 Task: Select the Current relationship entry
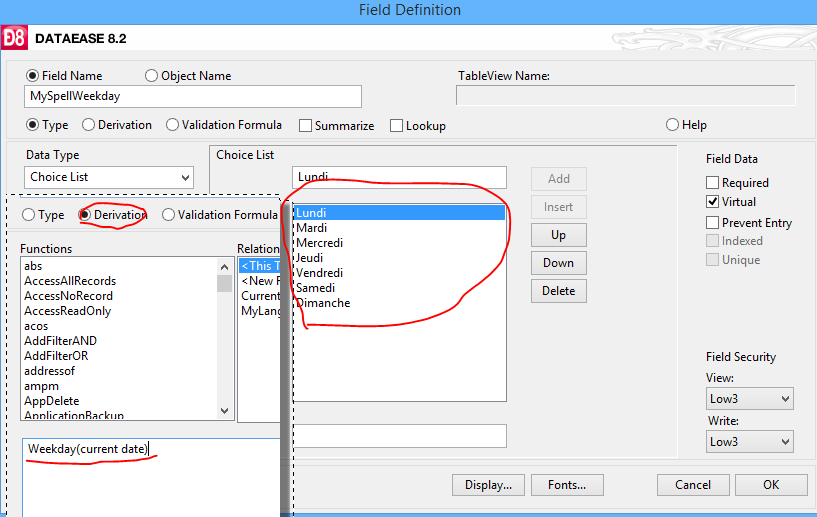[260, 296]
